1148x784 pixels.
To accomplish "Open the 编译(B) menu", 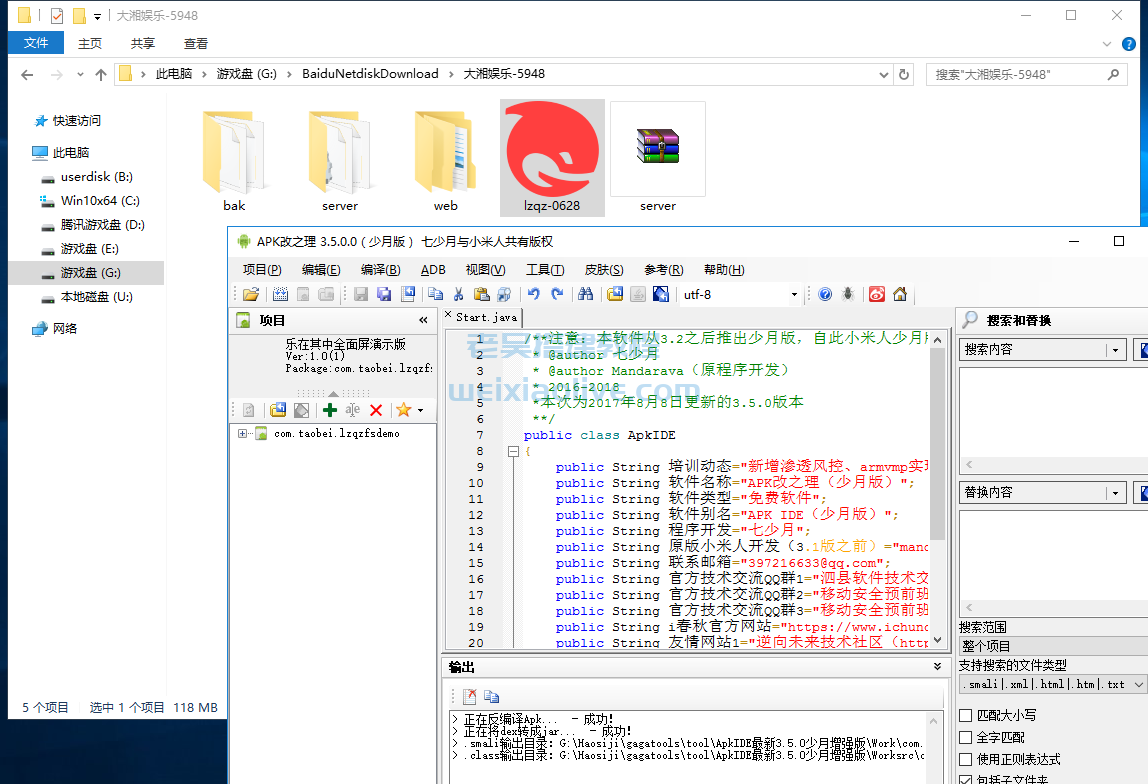I will [x=380, y=270].
